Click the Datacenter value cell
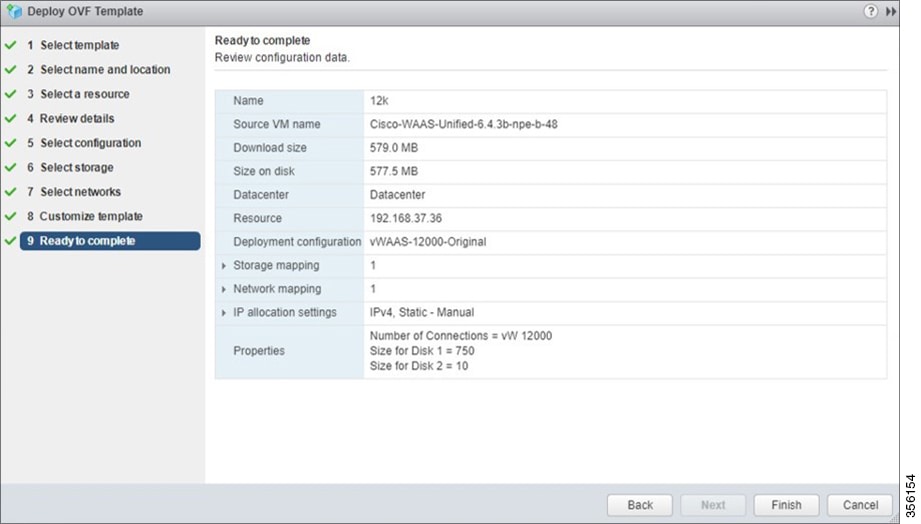 (625, 194)
